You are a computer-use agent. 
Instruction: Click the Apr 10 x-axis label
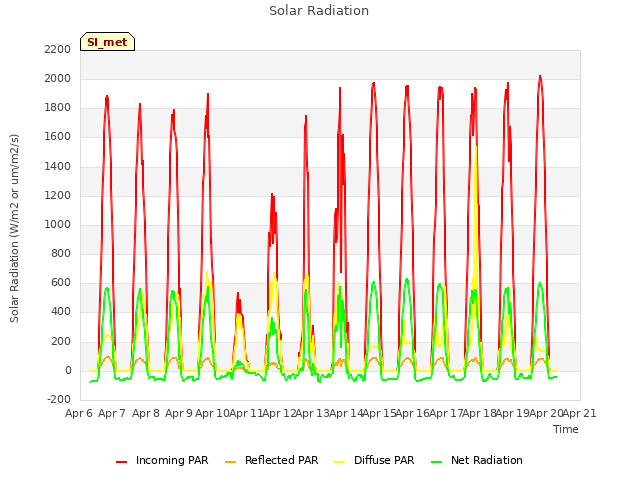tap(212, 413)
